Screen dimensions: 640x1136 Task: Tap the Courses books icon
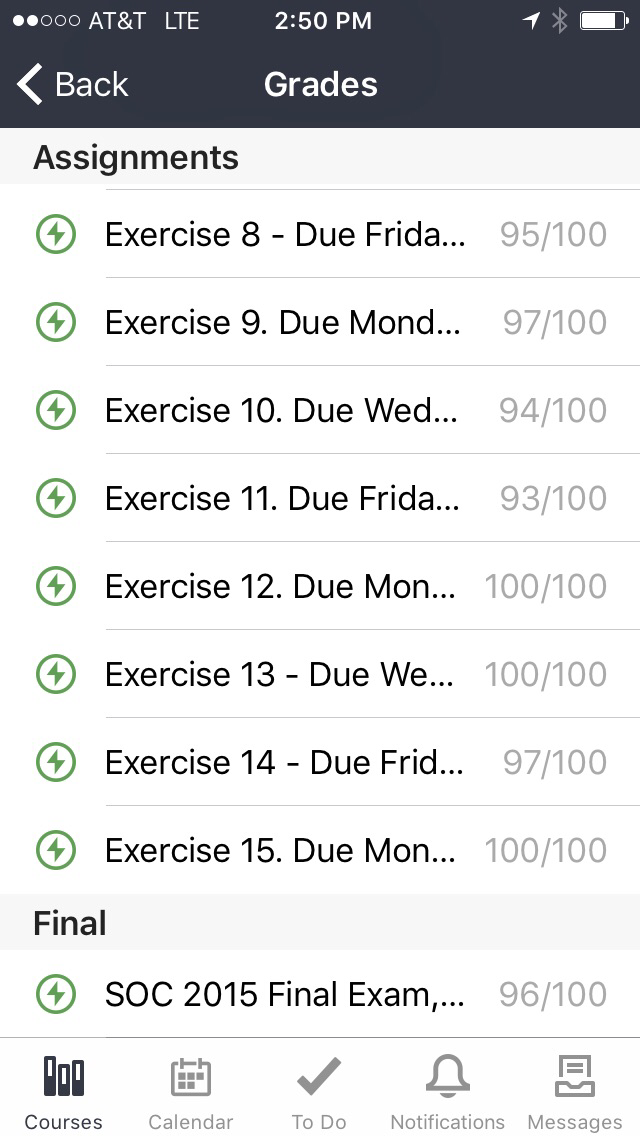point(64,1078)
